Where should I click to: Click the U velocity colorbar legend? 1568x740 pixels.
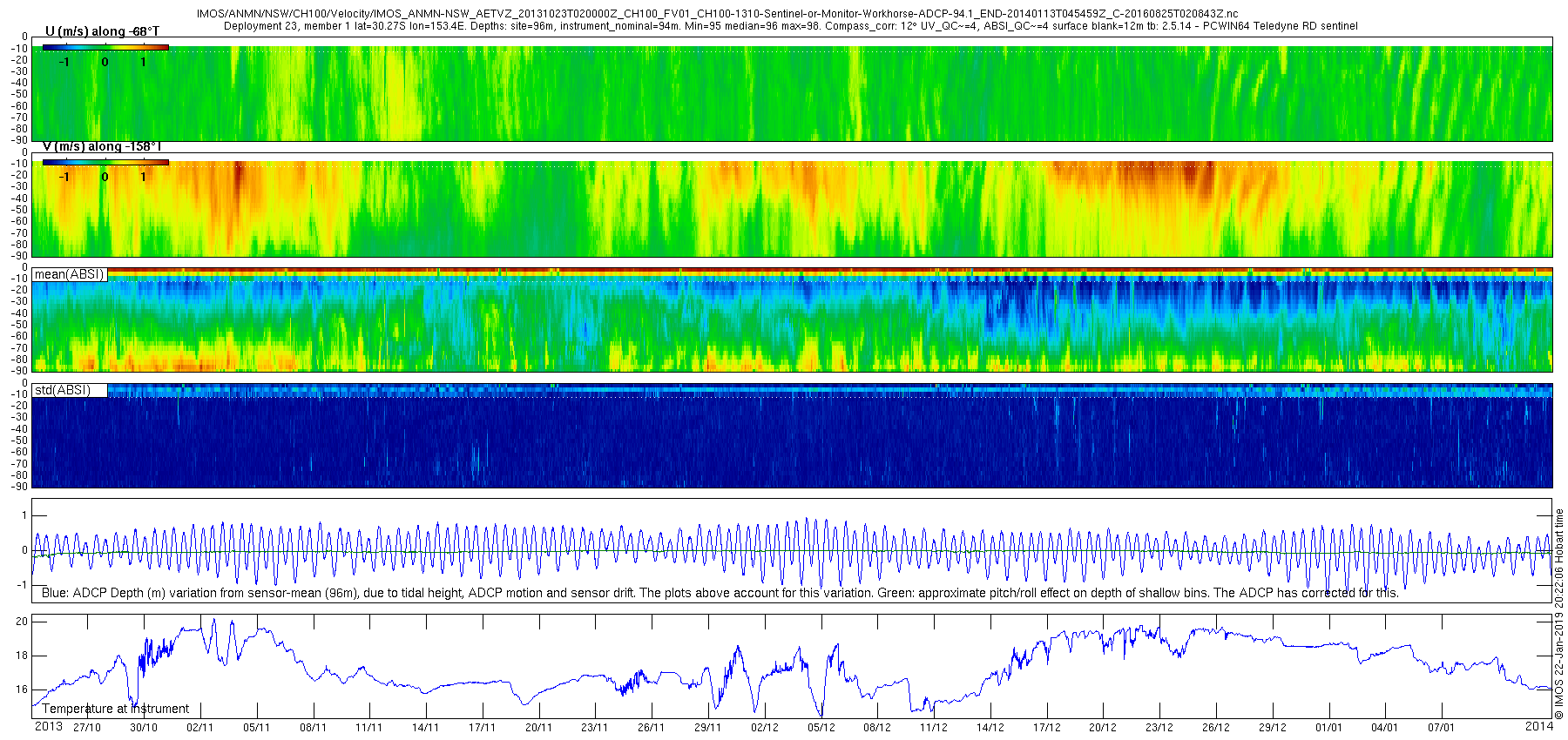coord(105,47)
